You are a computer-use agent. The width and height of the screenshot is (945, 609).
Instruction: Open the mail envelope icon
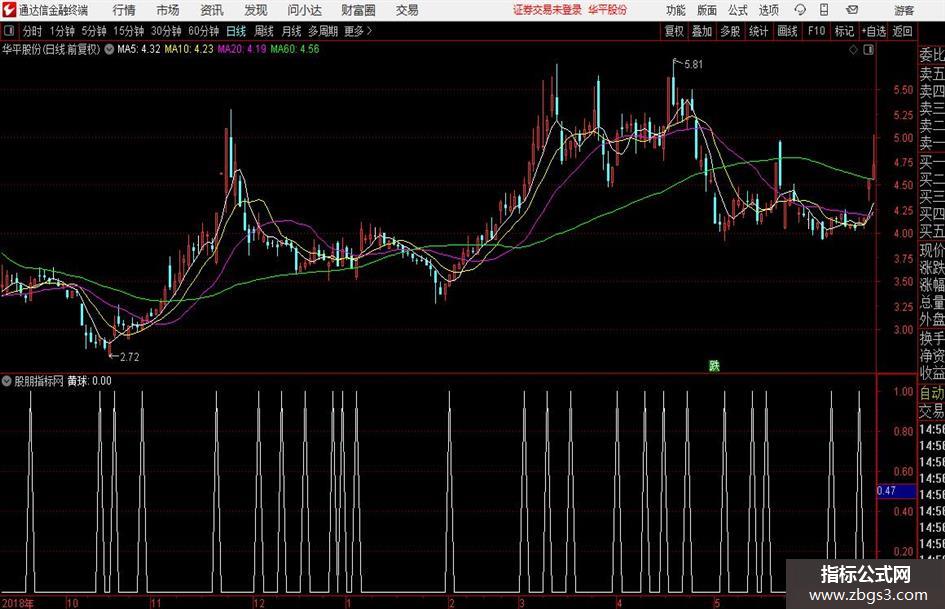(852, 10)
